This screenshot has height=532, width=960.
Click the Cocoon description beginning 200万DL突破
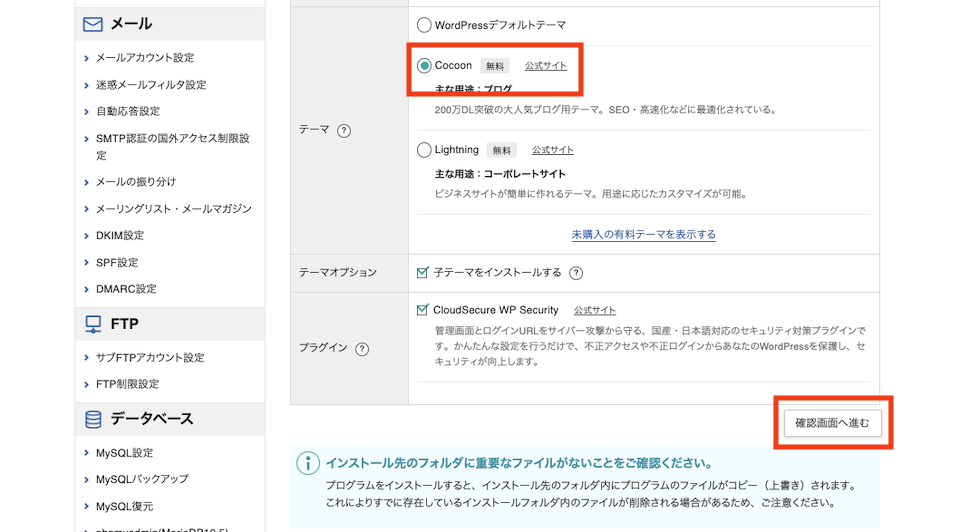[x=606, y=110]
